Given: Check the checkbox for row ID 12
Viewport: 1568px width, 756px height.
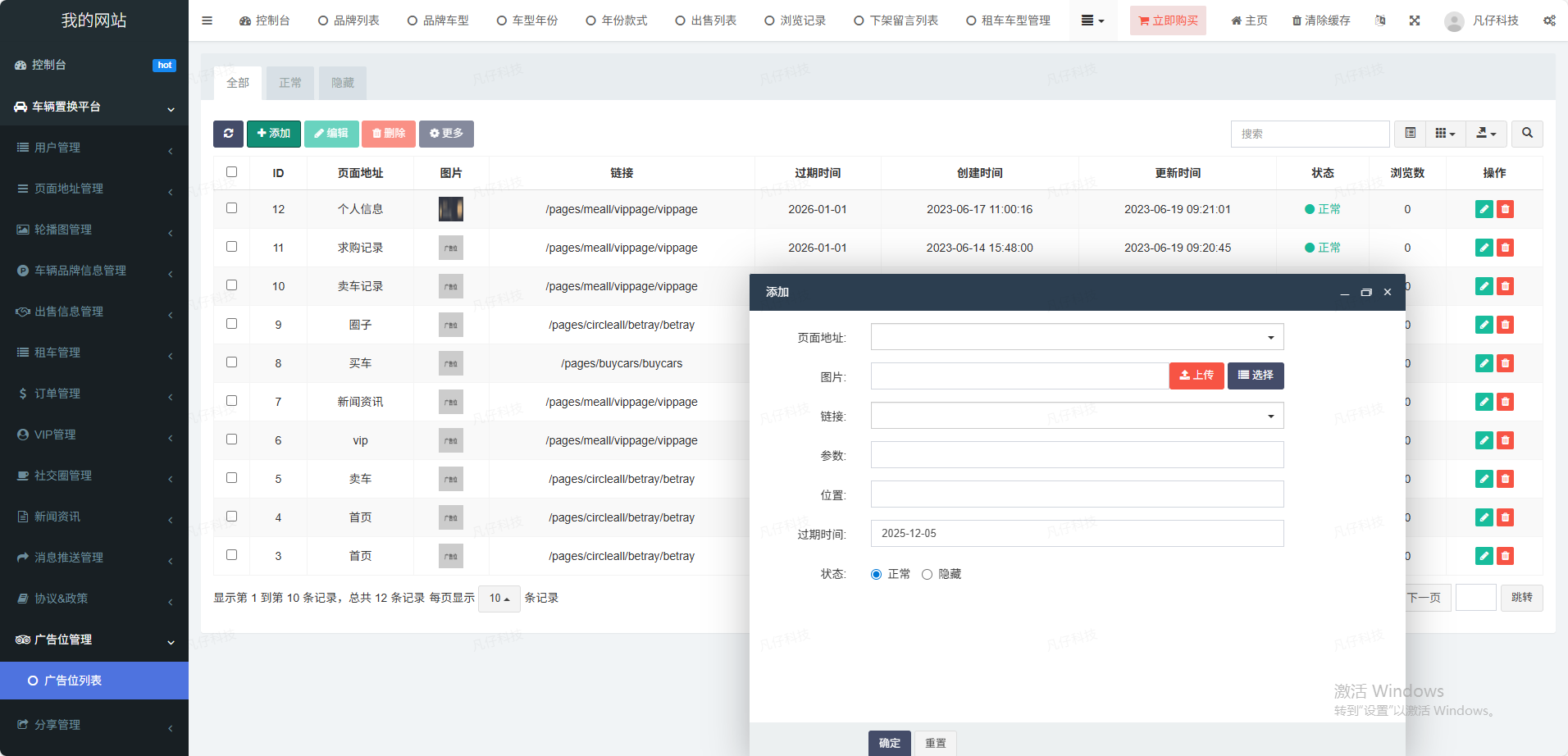Looking at the screenshot, I should click(x=231, y=208).
